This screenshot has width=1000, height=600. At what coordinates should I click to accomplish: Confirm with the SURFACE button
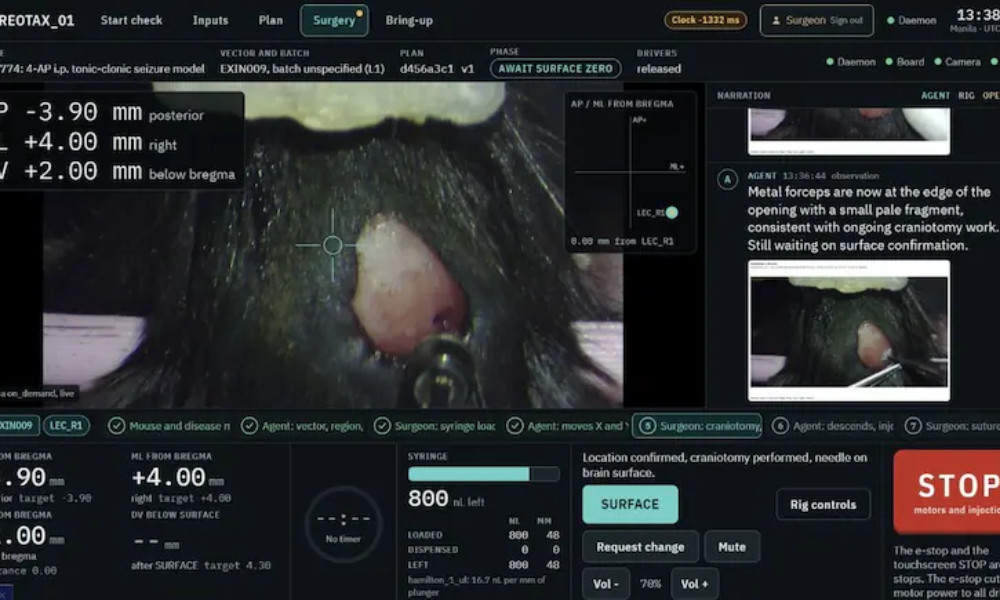(x=630, y=504)
